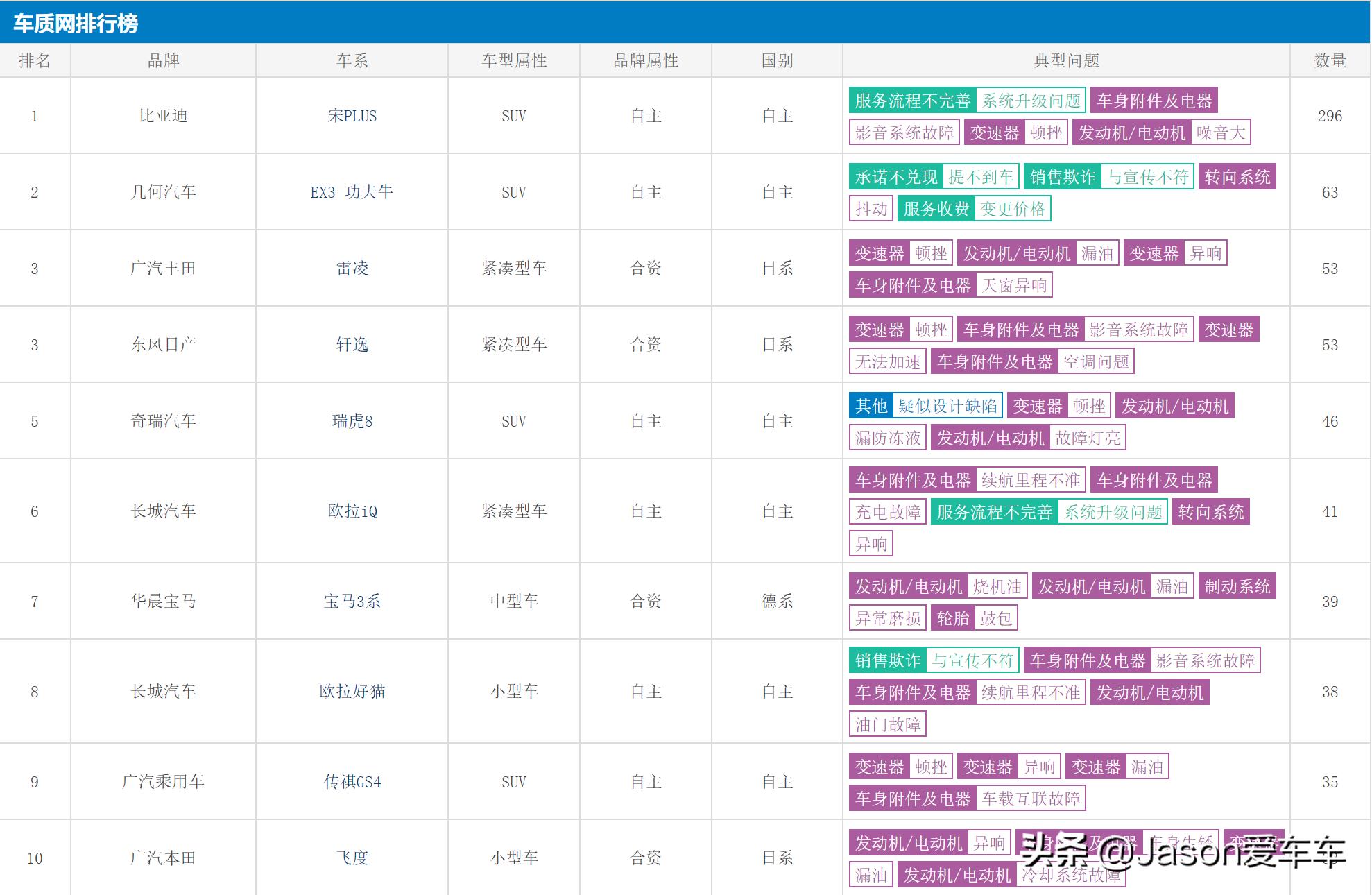Viewport: 1372px width, 895px height.
Task: Open the 宋PLUS car series link
Action: pos(352,116)
